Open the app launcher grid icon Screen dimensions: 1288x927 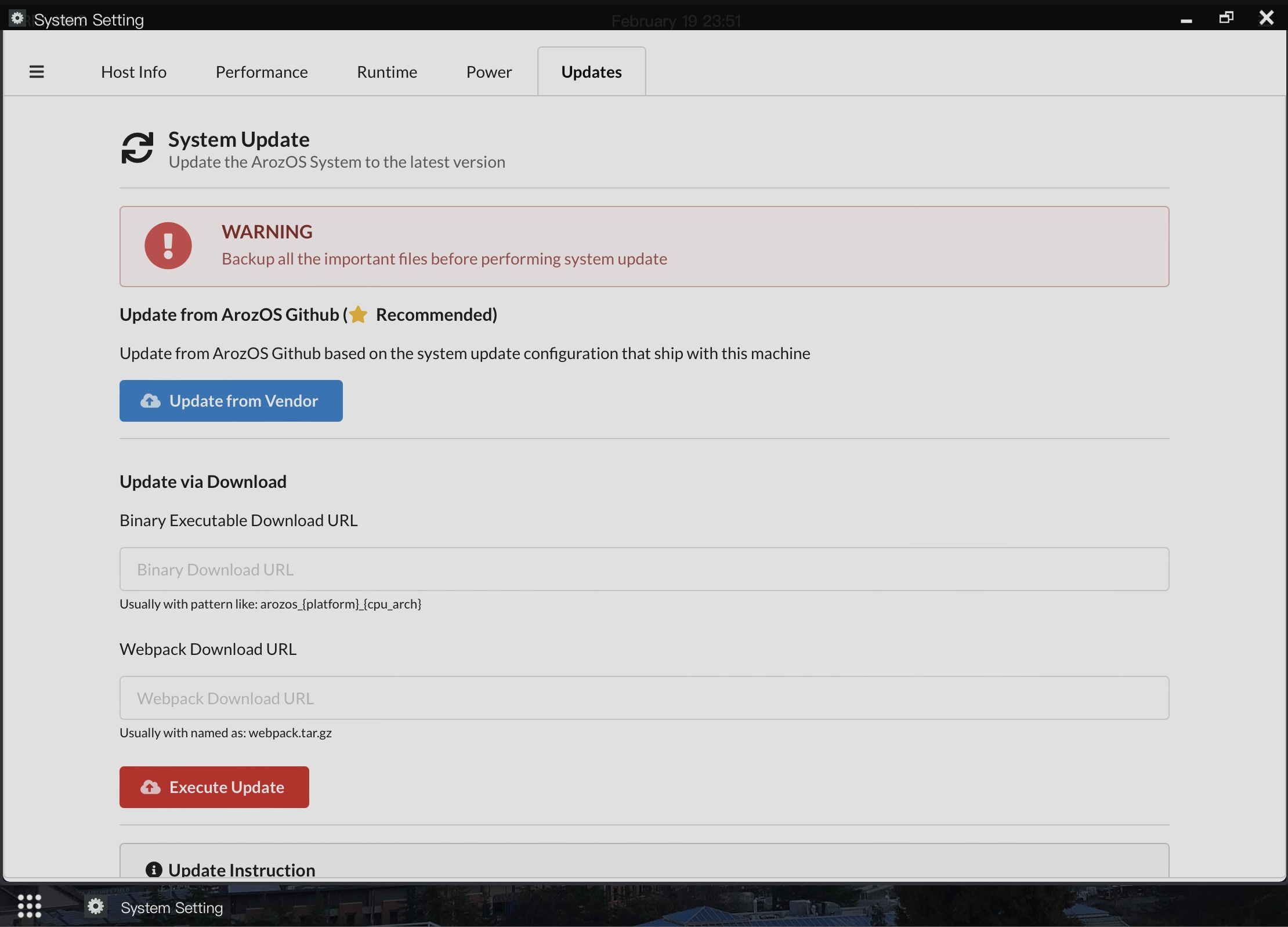(x=29, y=906)
